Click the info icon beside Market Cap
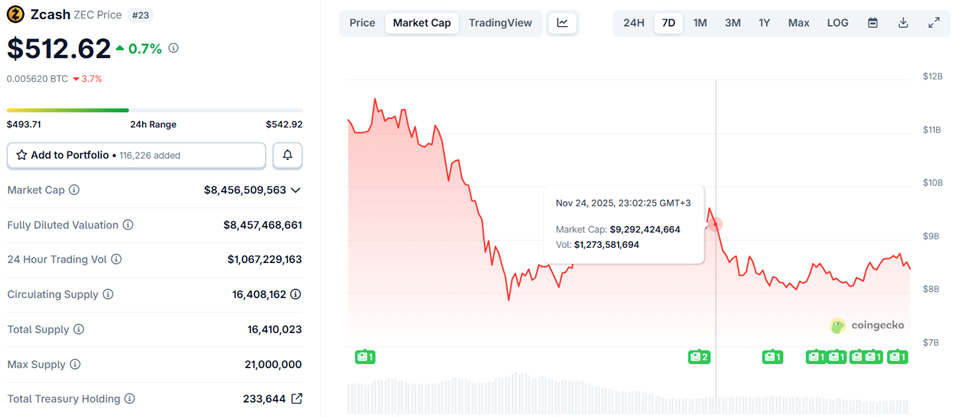The width and height of the screenshot is (975, 417). (x=74, y=190)
